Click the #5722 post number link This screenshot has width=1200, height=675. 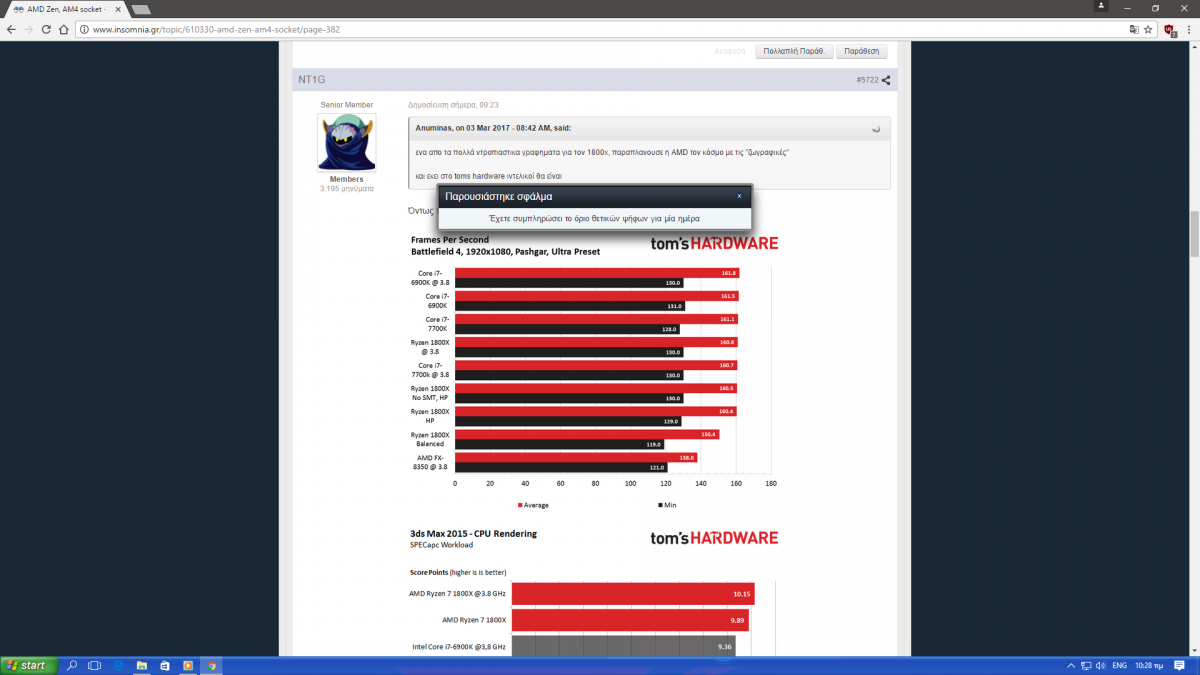coord(866,80)
